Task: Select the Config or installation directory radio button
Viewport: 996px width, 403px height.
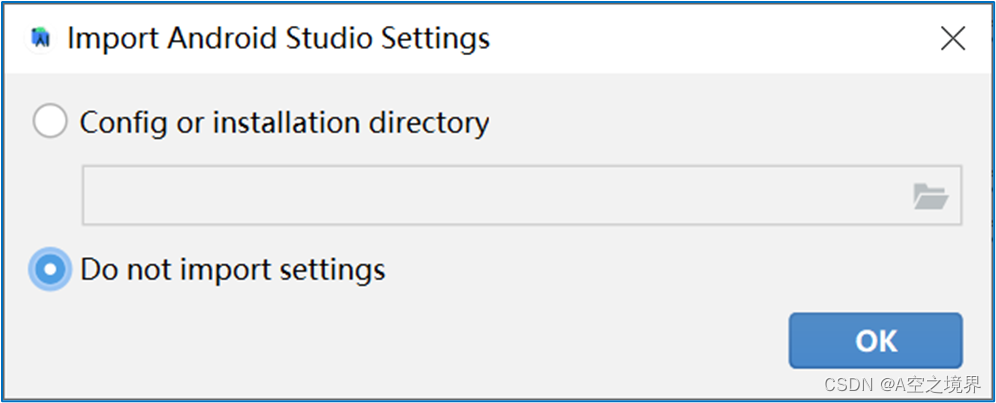Action: (x=50, y=121)
